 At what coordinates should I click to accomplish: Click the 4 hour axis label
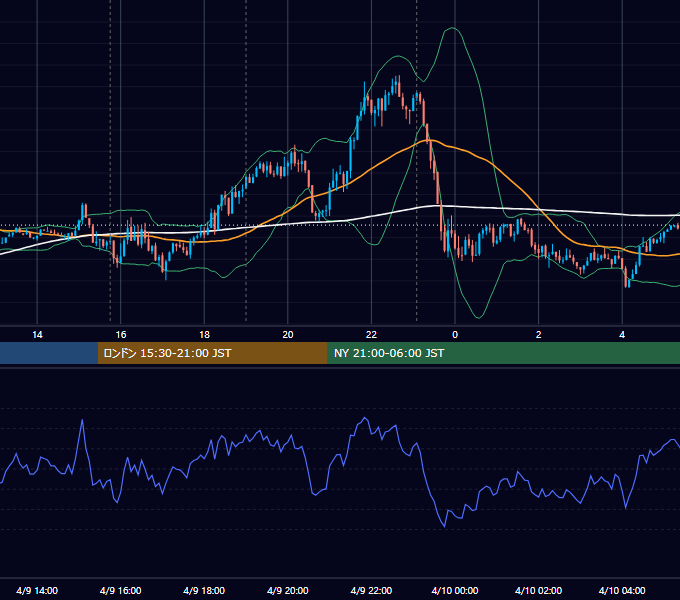622,335
